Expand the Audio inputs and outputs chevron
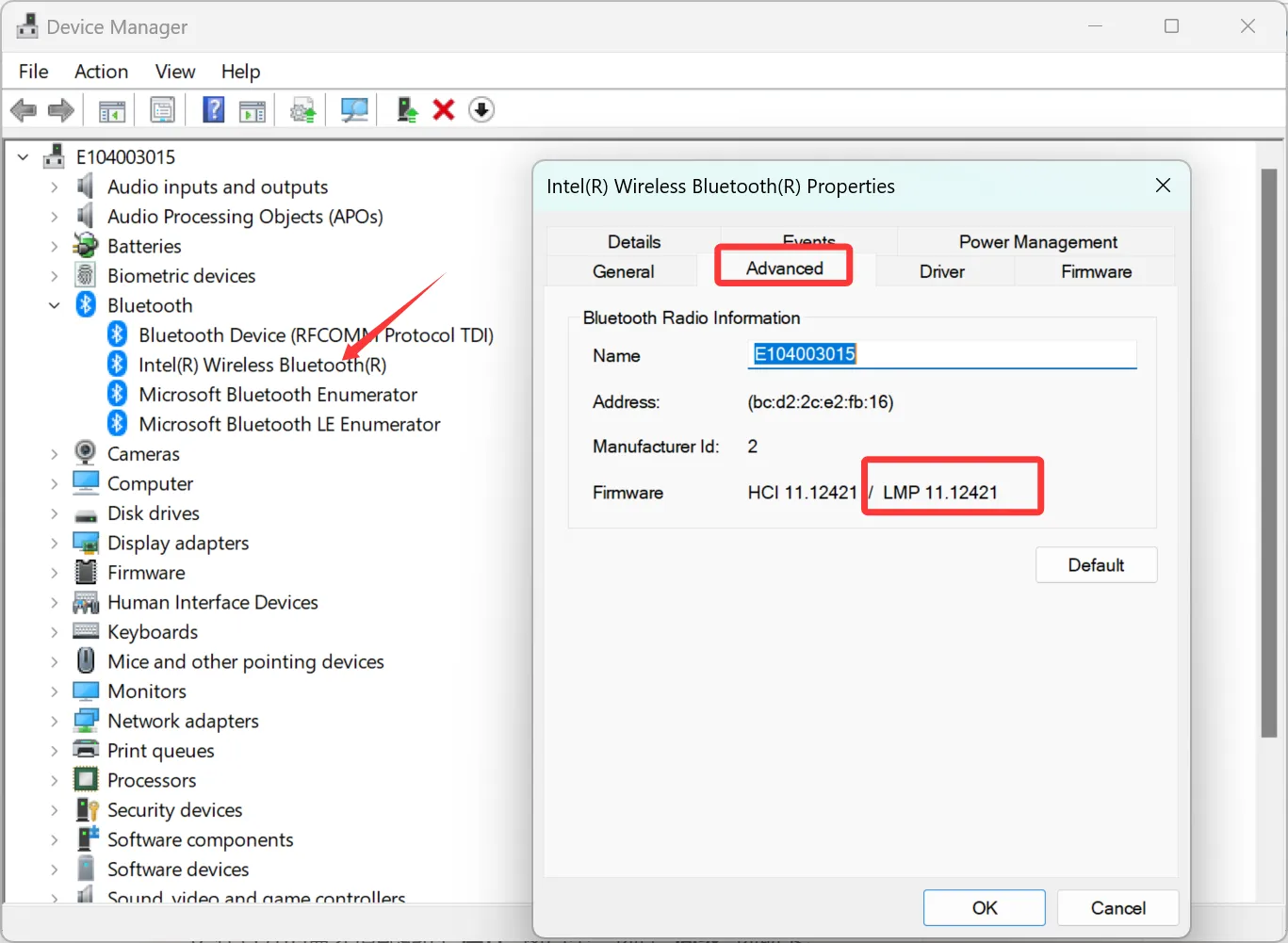The width and height of the screenshot is (1288, 943). coord(55,187)
